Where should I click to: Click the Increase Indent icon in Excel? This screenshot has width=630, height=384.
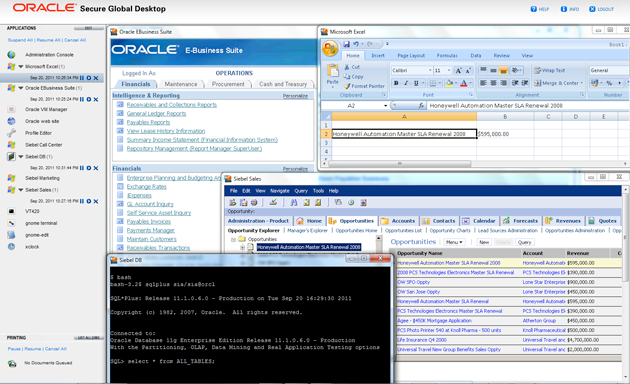pos(525,83)
